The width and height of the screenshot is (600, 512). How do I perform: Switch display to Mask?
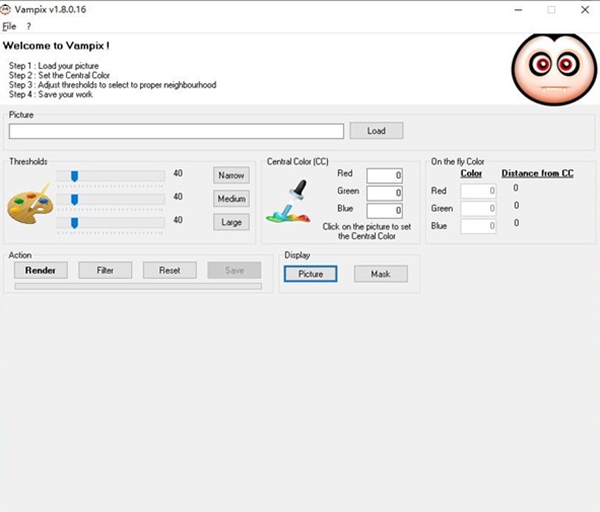point(380,274)
